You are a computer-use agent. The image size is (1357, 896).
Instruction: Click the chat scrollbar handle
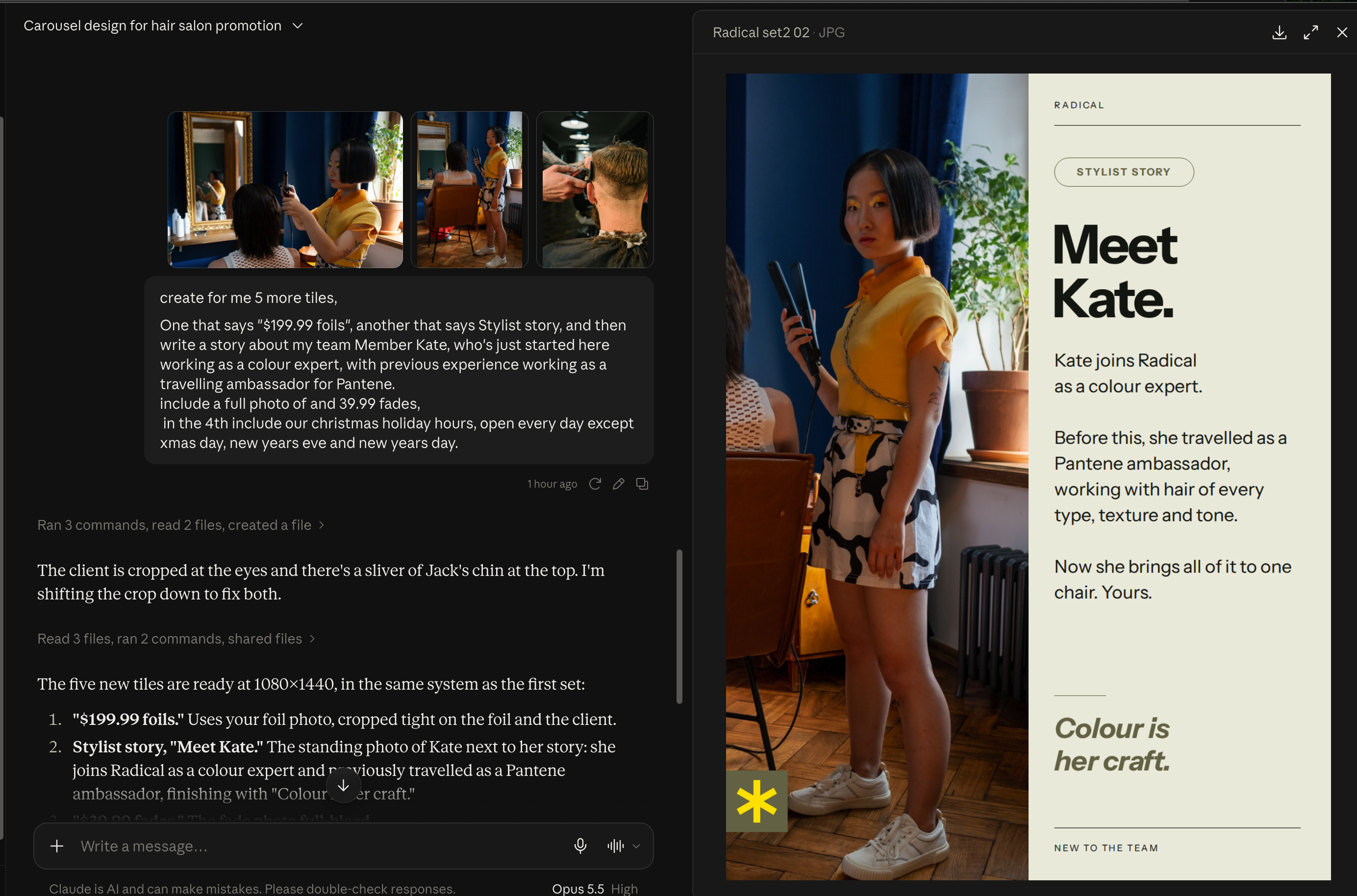click(x=679, y=626)
